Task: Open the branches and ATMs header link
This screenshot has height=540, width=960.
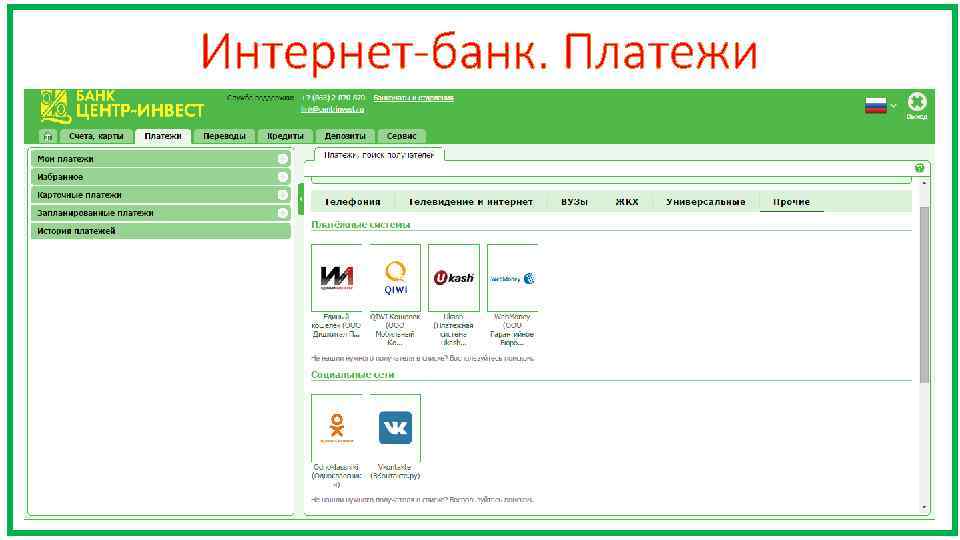Action: click(x=413, y=98)
